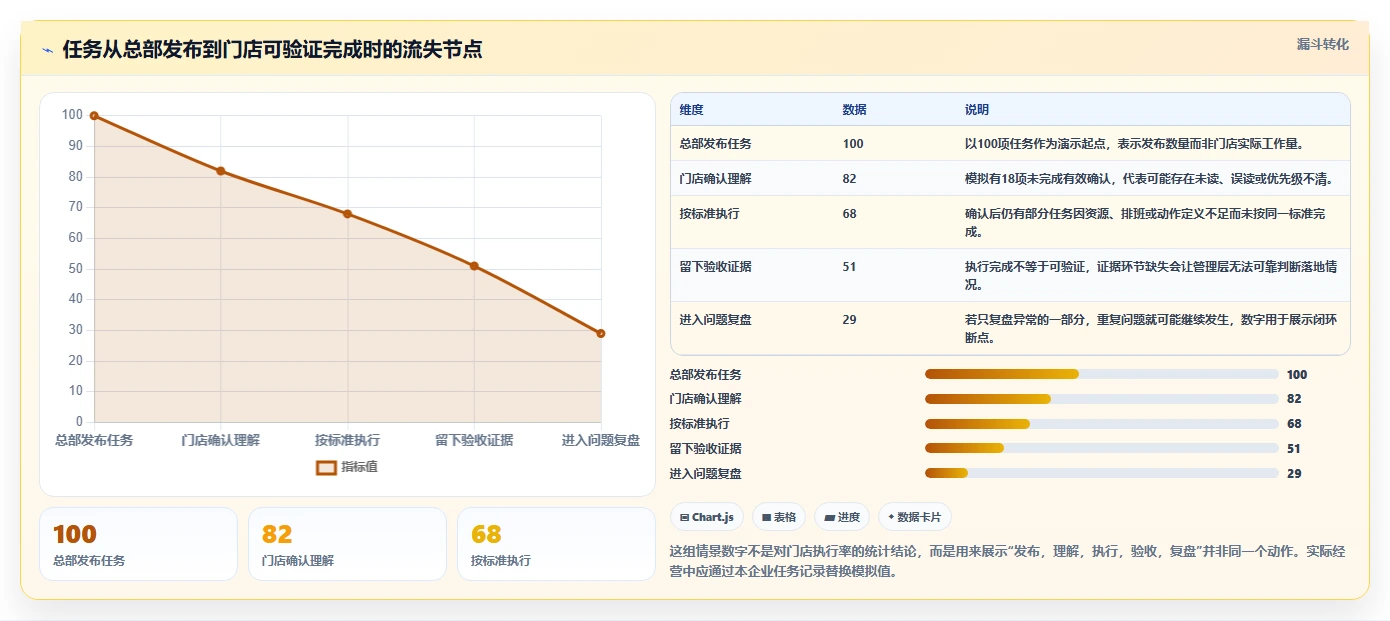Click the 门店确认理解 label on the chart x-axis
Viewport: 1390px width, 621px height.
pos(221,440)
